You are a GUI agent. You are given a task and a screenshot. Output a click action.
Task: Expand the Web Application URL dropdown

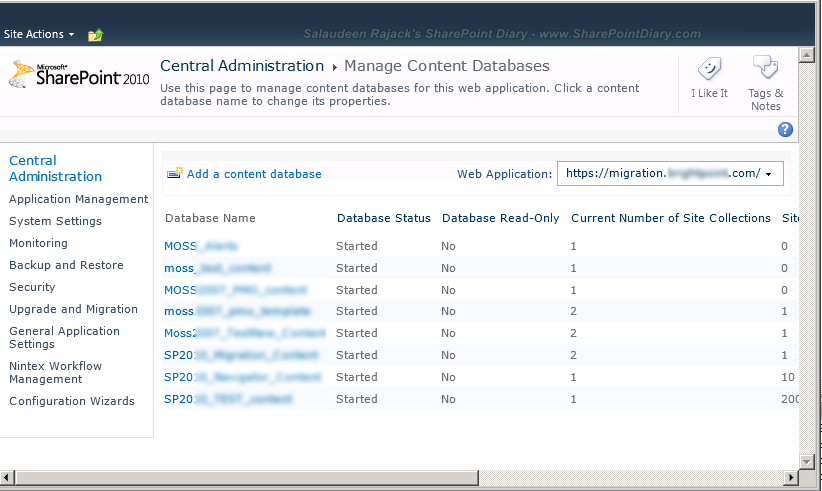click(x=670, y=173)
